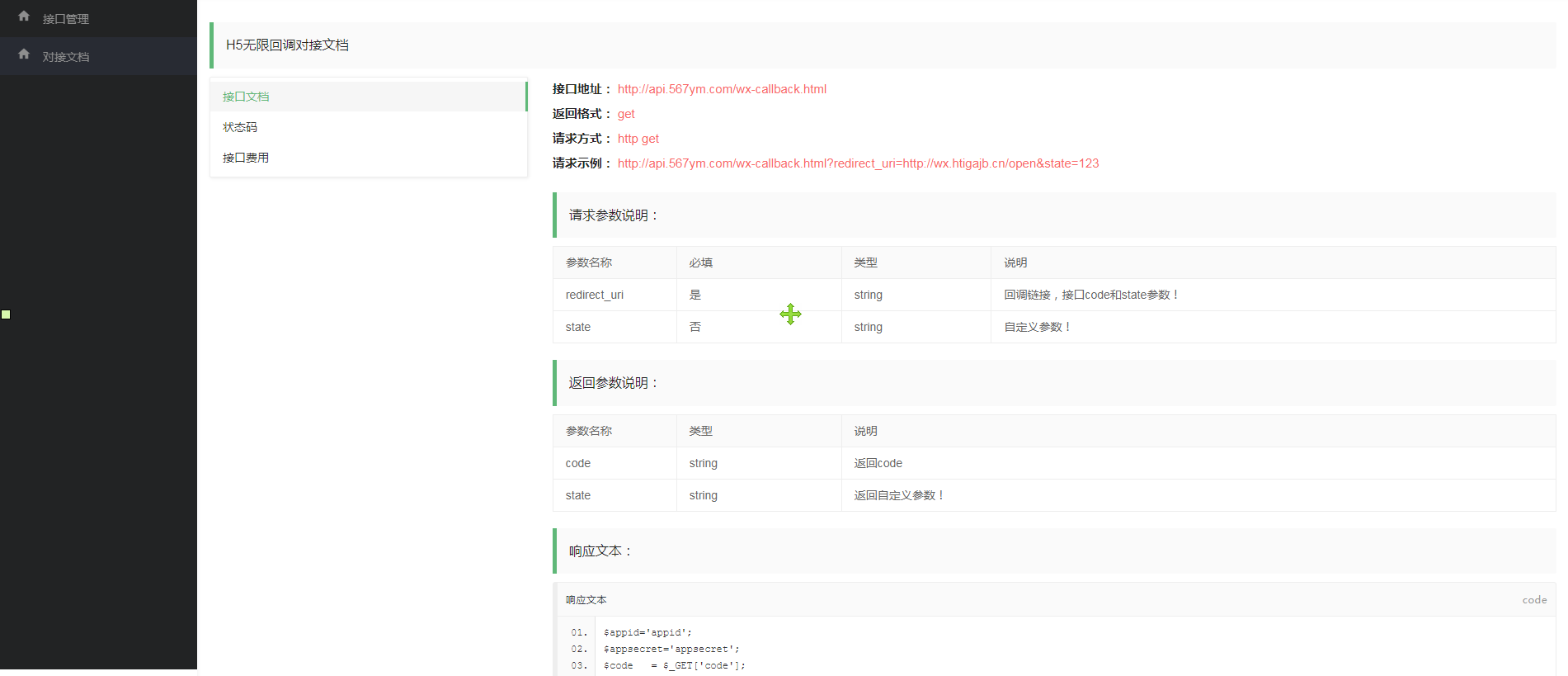Click code line 01 with $appid

pyautogui.click(x=647, y=632)
